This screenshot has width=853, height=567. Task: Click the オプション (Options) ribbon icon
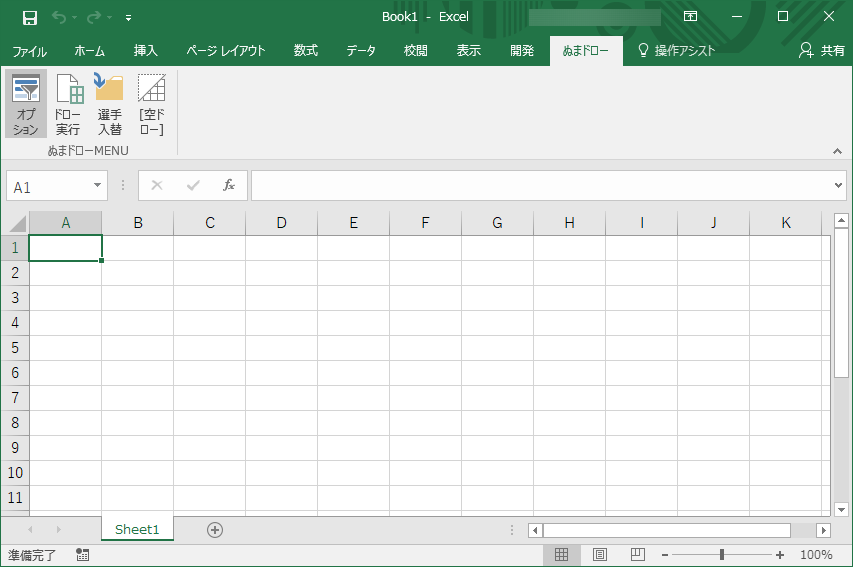click(26, 104)
